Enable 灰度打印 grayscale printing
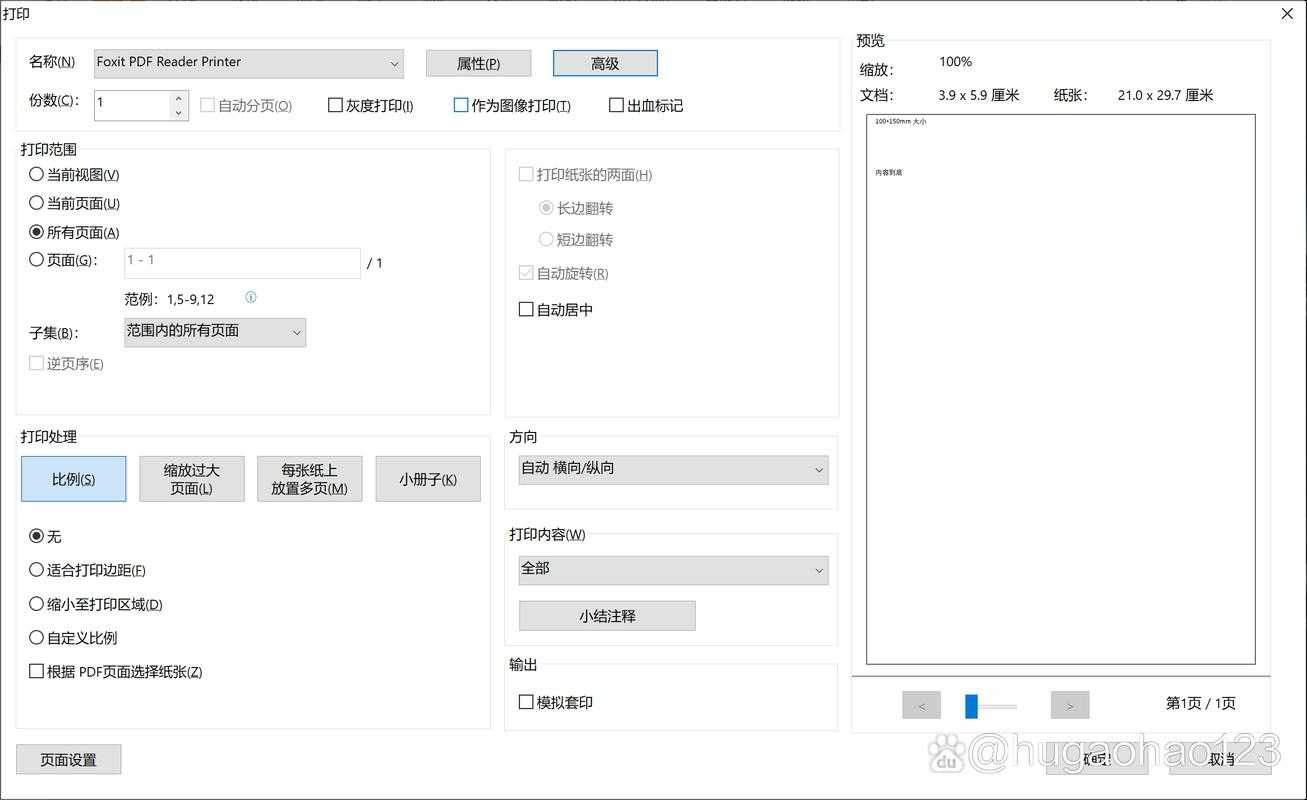Image resolution: width=1307 pixels, height=800 pixels. click(336, 104)
